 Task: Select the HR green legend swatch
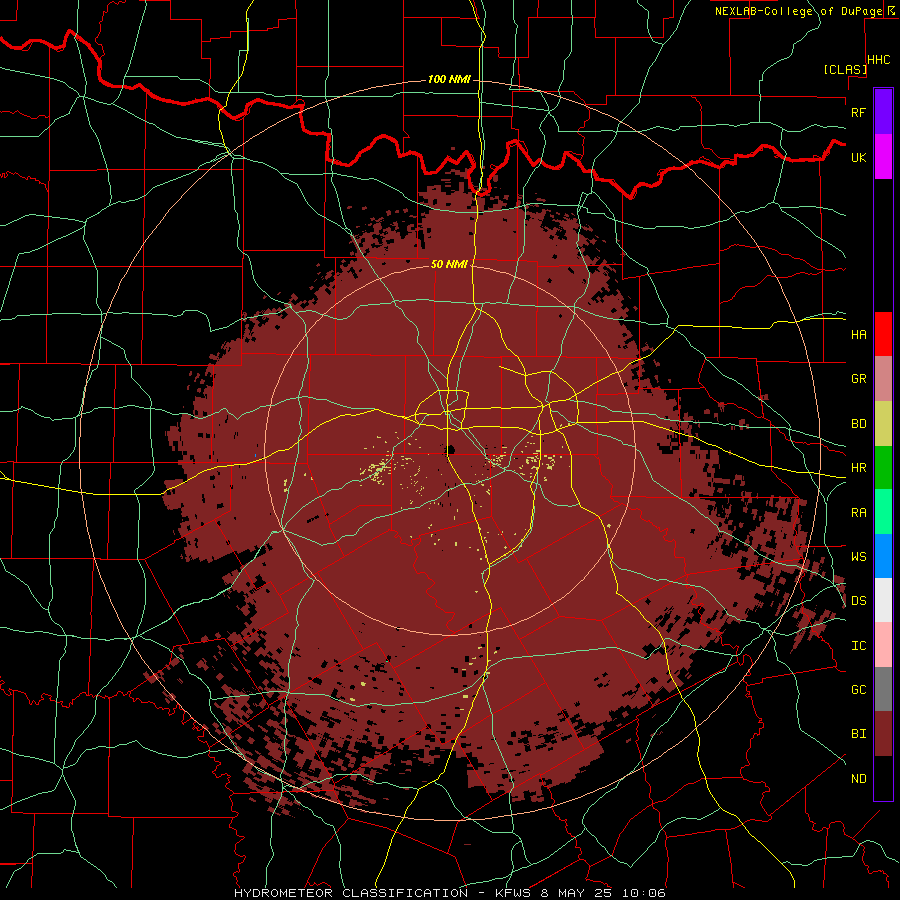pos(883,468)
